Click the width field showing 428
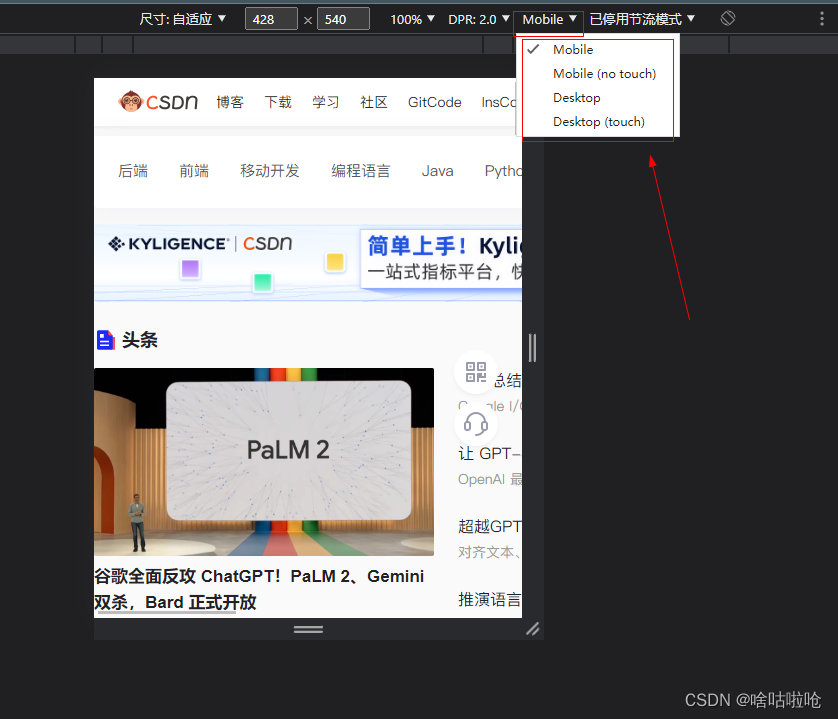838x719 pixels. (271, 19)
